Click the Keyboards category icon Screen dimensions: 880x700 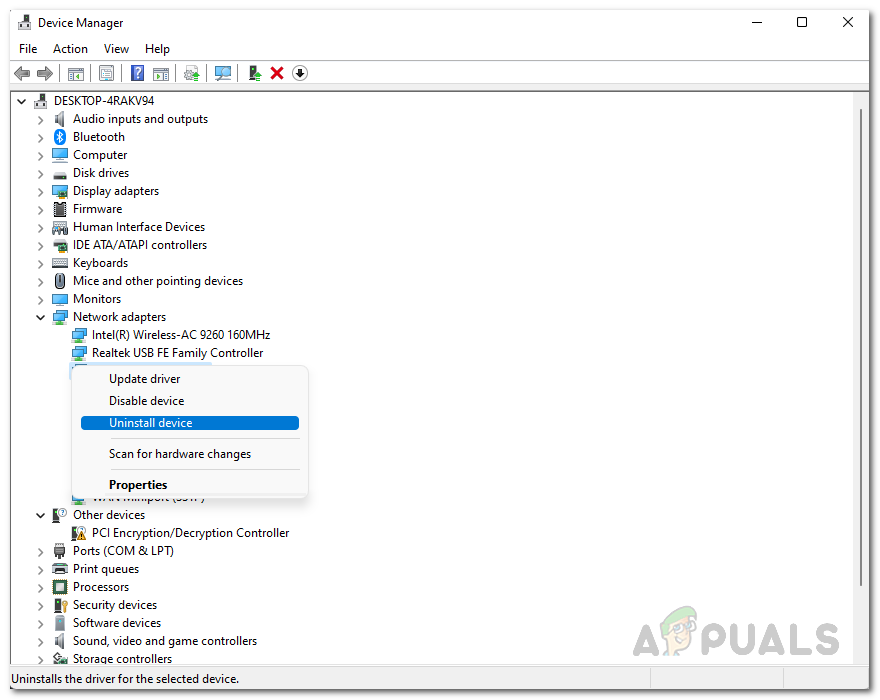click(59, 263)
